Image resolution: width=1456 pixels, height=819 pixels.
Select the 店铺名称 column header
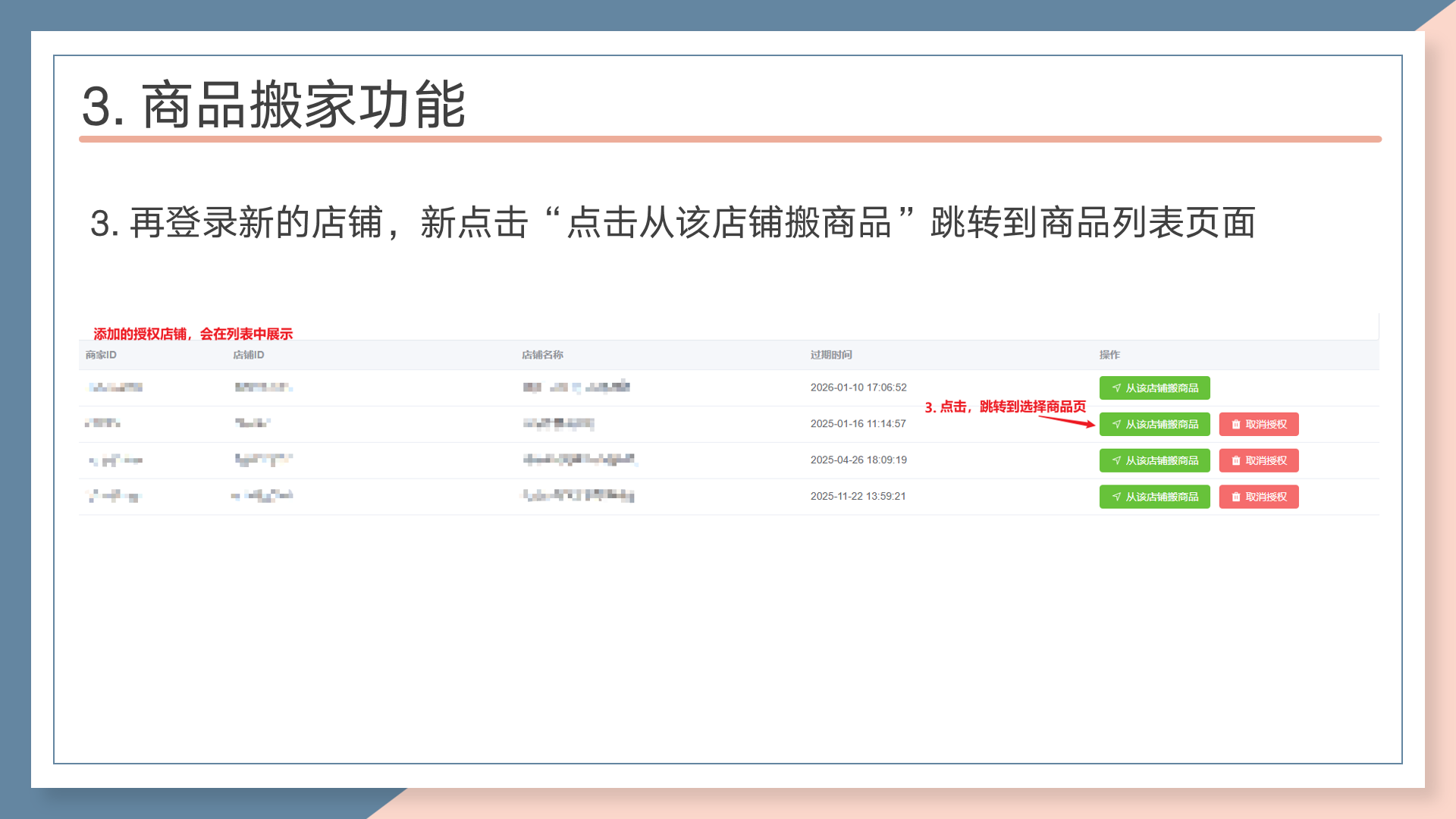click(542, 355)
